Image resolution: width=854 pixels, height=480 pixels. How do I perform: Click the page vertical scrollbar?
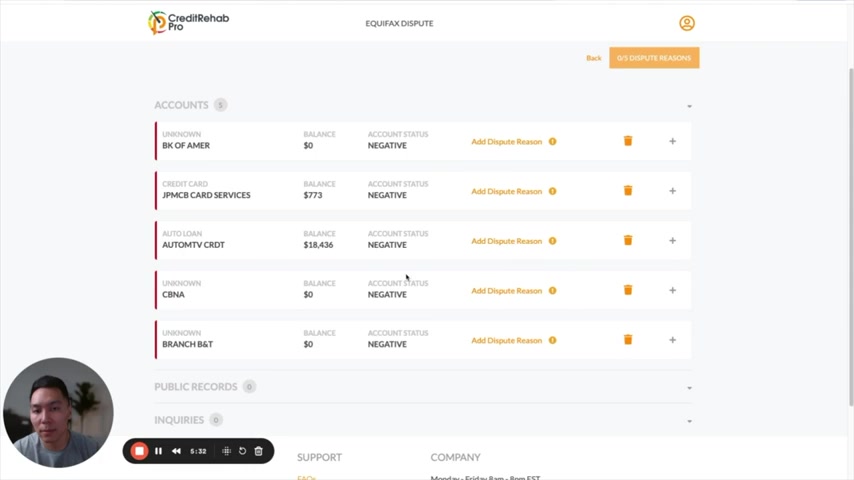click(851, 237)
